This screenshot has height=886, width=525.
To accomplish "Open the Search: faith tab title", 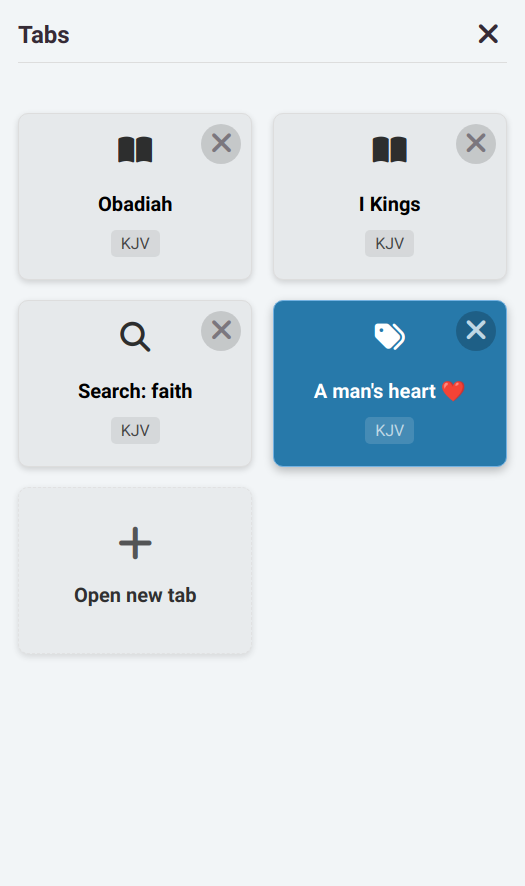I will 135,391.
